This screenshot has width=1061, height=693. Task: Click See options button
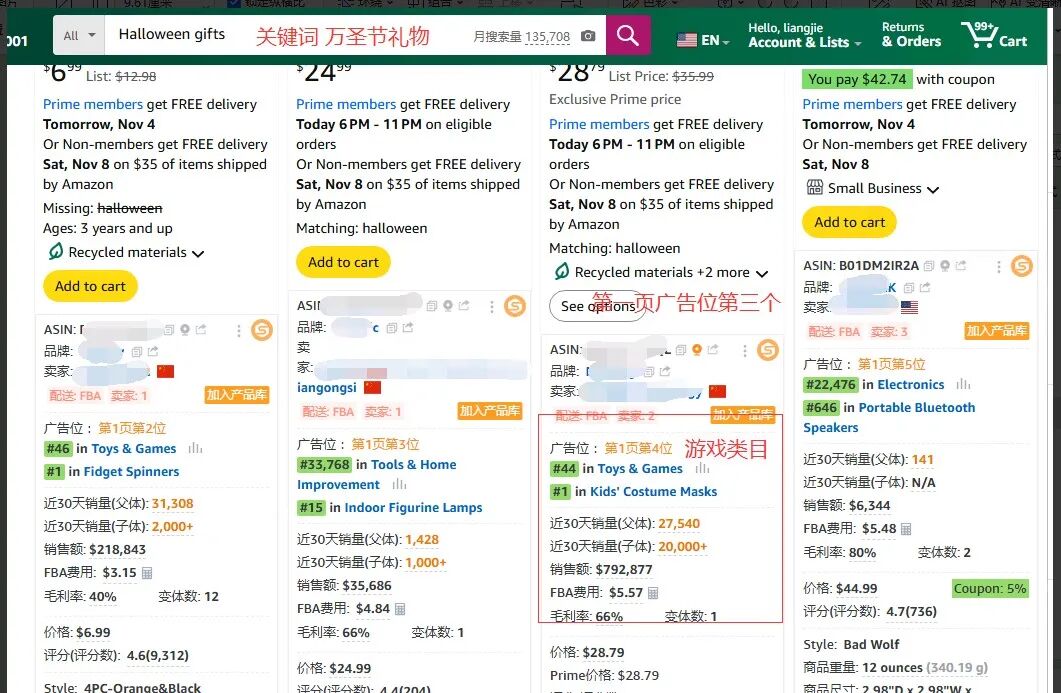click(x=597, y=306)
